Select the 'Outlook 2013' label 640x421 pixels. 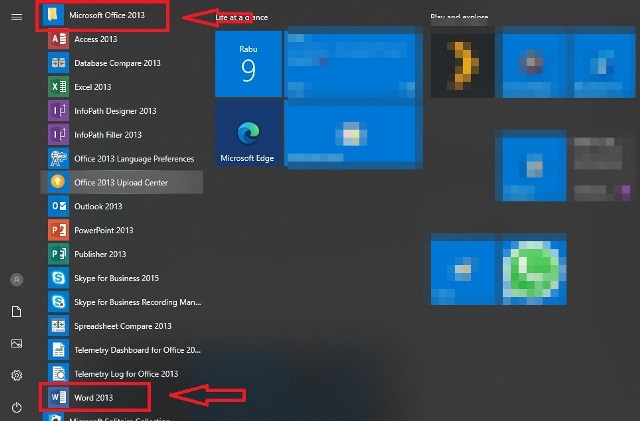pyautogui.click(x=98, y=206)
